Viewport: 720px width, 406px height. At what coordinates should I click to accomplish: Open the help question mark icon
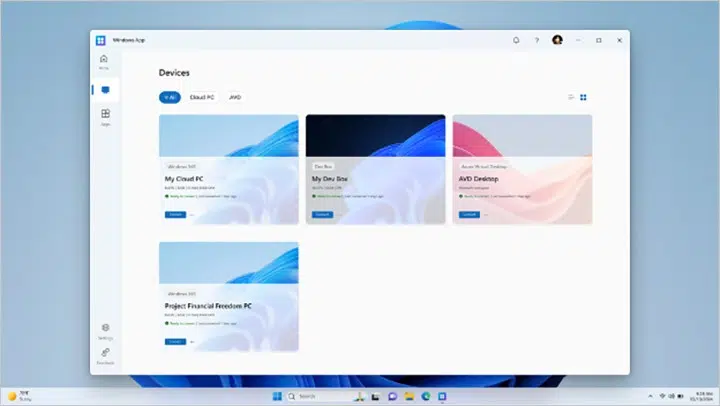coord(536,40)
